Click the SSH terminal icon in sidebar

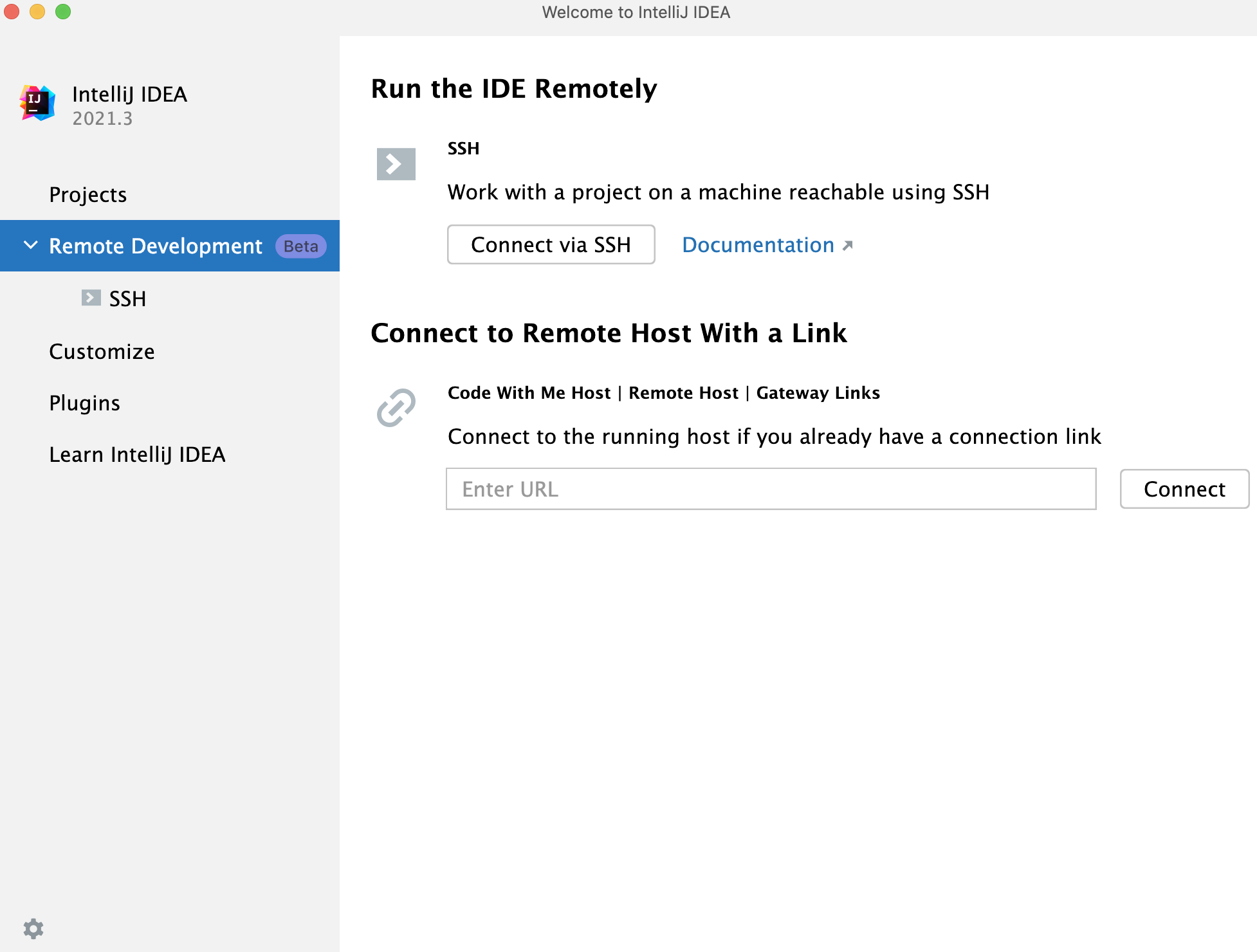point(91,298)
